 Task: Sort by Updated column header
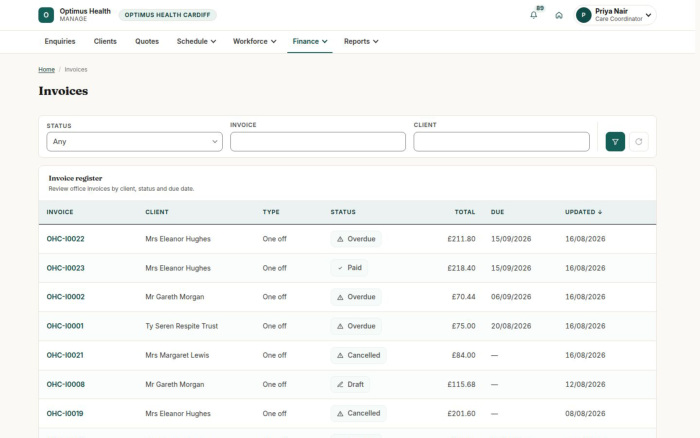tap(583, 212)
